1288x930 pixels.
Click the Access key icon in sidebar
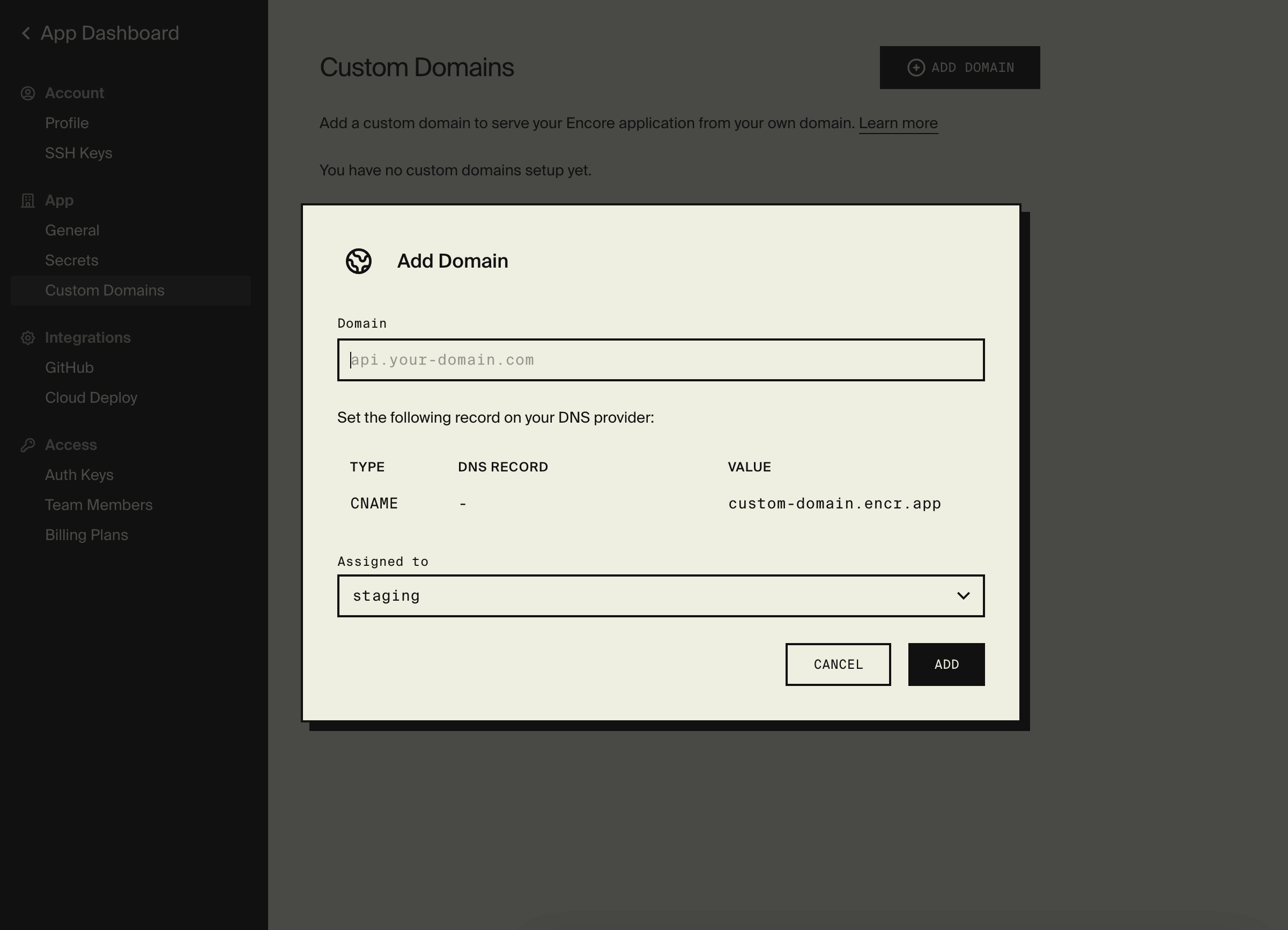click(x=28, y=444)
